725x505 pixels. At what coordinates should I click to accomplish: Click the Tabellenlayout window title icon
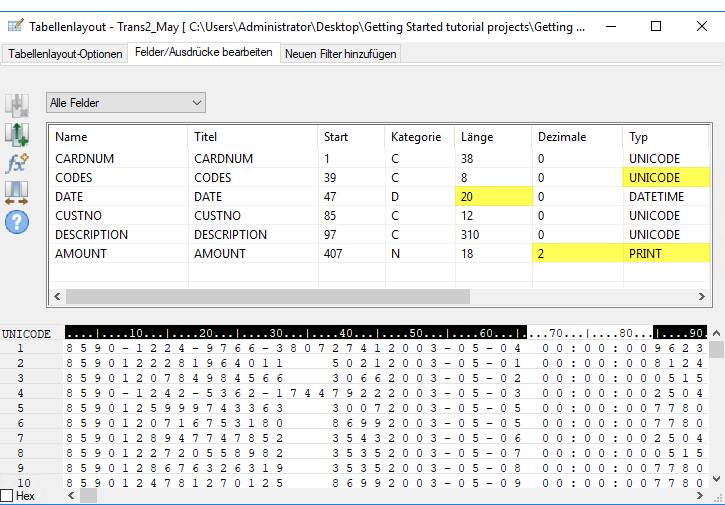(x=14, y=27)
